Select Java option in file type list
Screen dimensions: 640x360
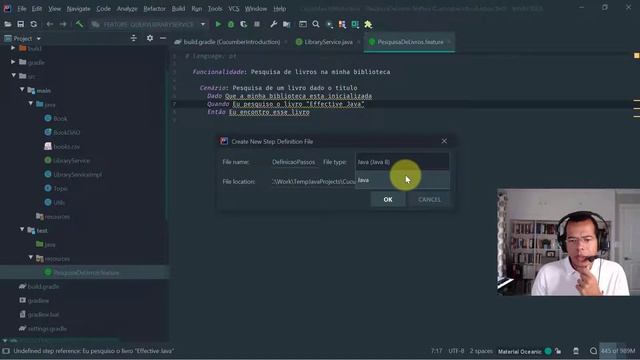pyautogui.click(x=402, y=180)
